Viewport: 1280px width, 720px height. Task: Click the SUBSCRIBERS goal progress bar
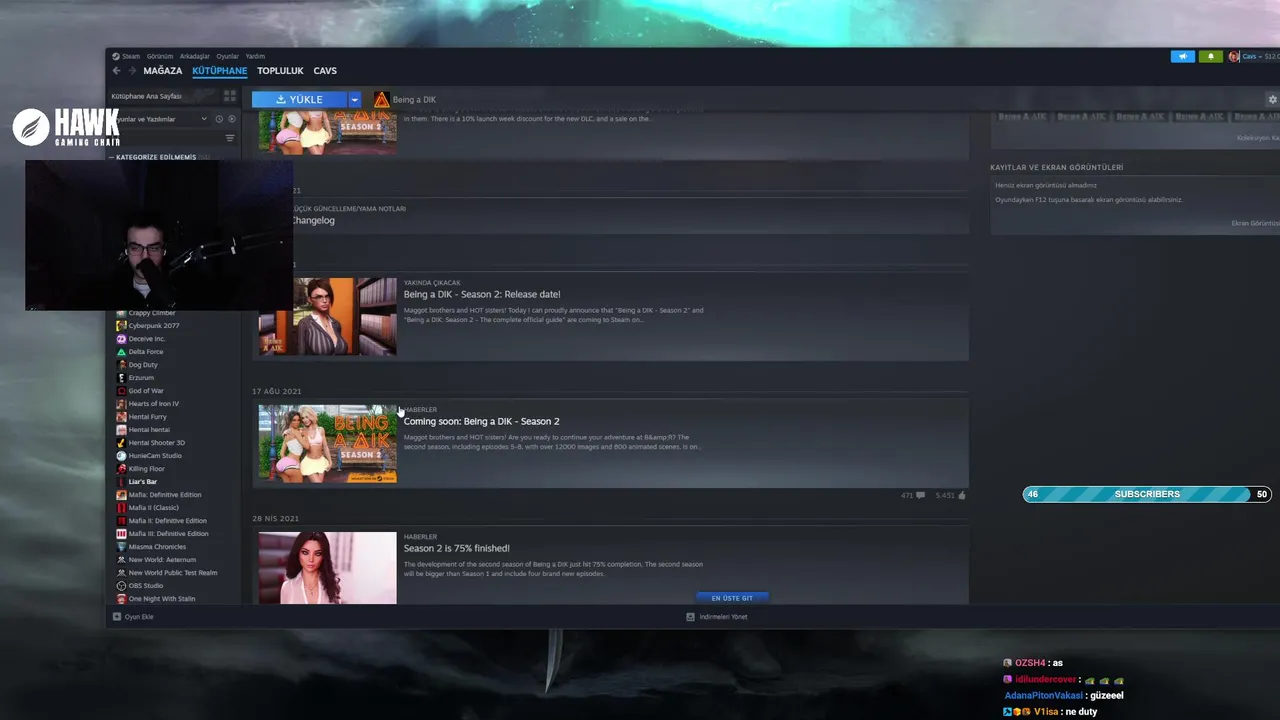coord(1147,494)
